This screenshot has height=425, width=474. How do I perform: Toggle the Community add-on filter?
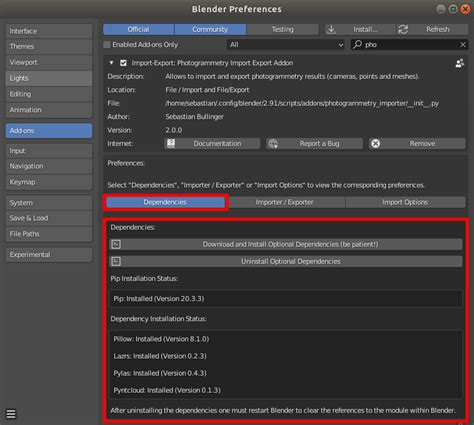click(210, 29)
